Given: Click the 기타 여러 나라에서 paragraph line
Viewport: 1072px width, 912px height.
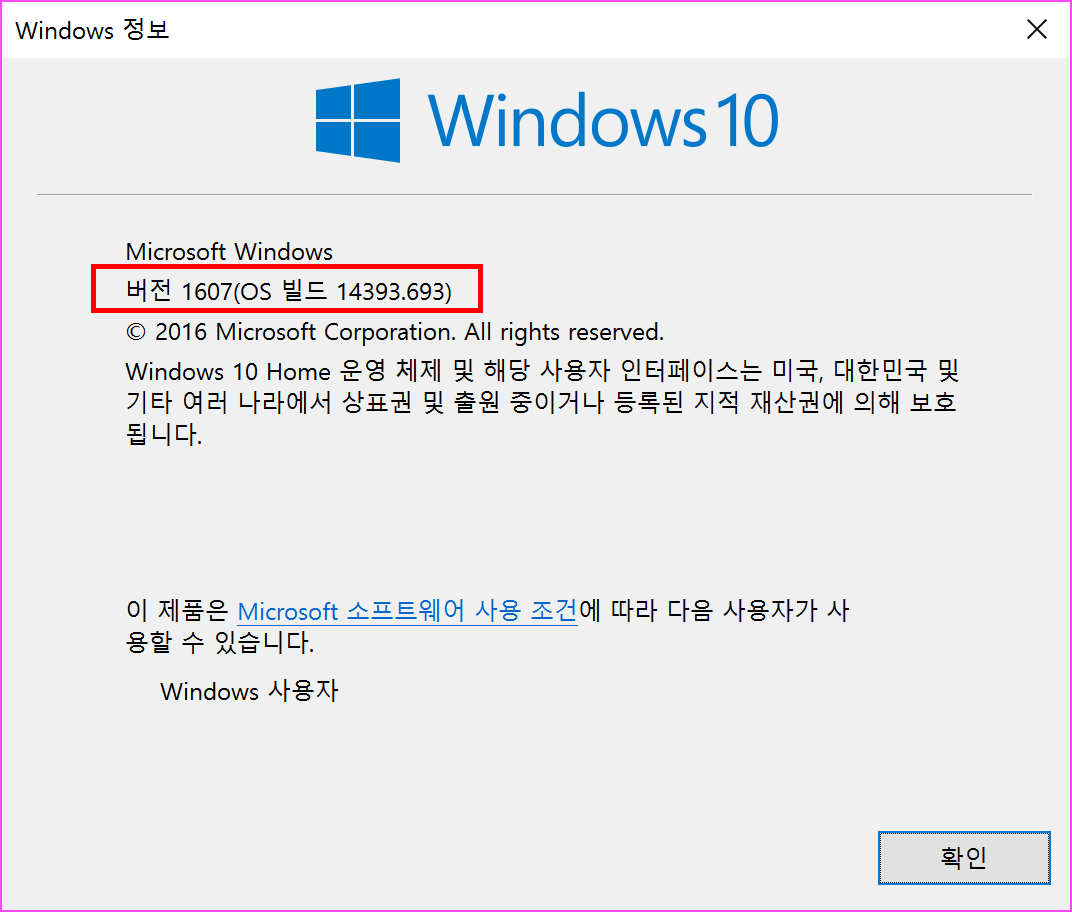Looking at the screenshot, I should pyautogui.click(x=541, y=402).
